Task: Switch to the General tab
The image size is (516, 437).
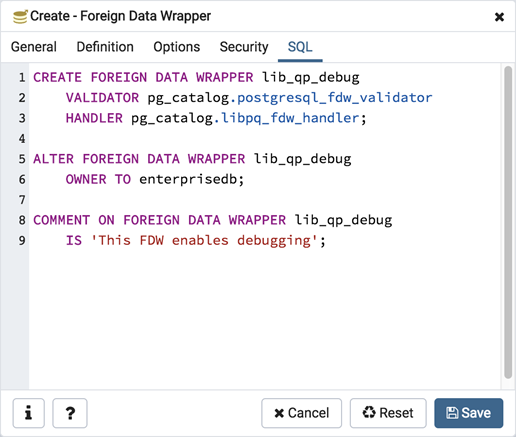Action: coord(34,47)
